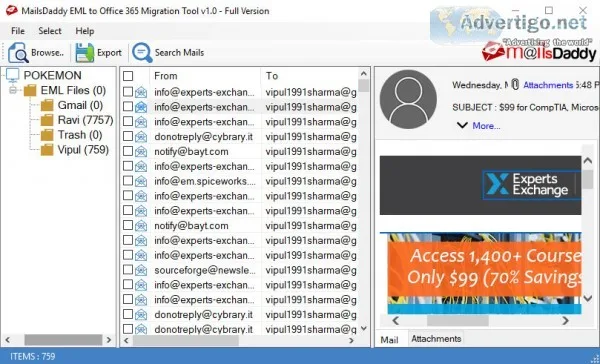Click preview pane scroll right arrow

[565, 320]
